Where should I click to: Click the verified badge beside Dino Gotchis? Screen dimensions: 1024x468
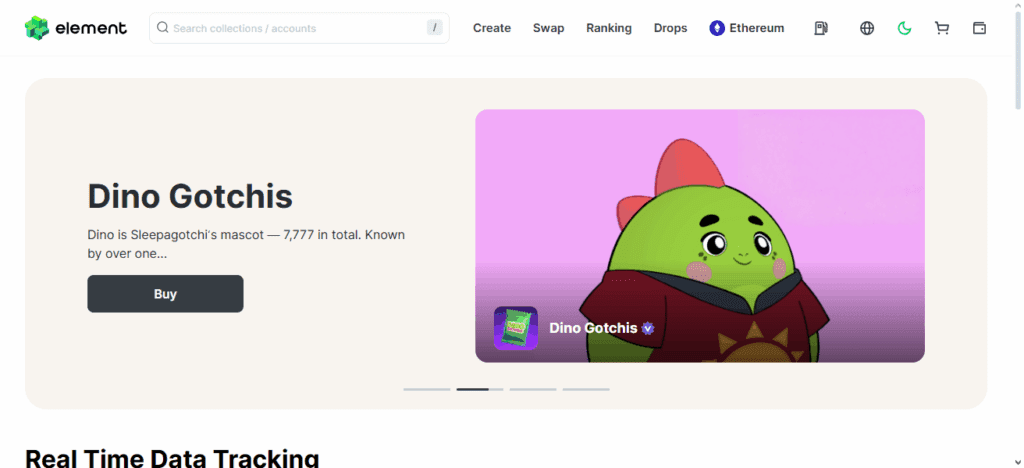pos(648,328)
